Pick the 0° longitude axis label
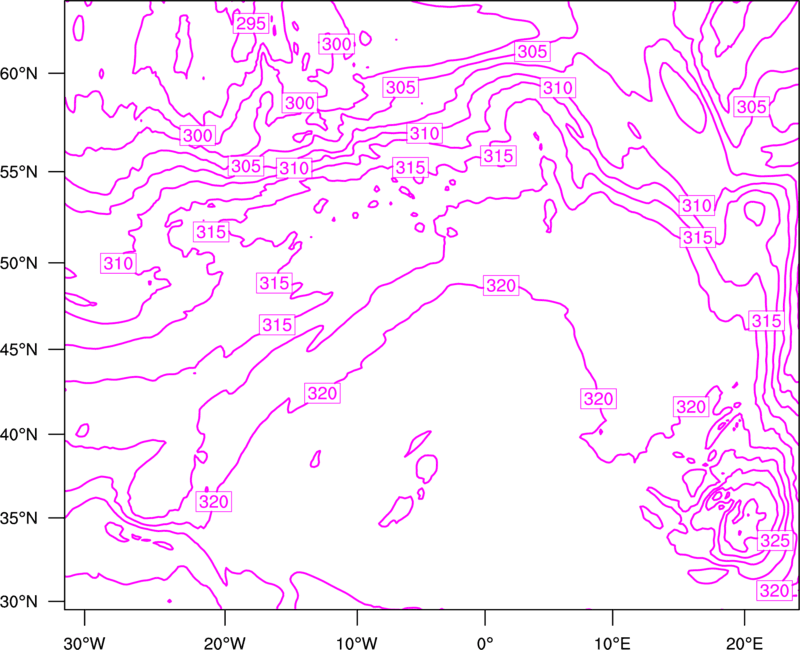Screen dimensions: 800x650 485,643
